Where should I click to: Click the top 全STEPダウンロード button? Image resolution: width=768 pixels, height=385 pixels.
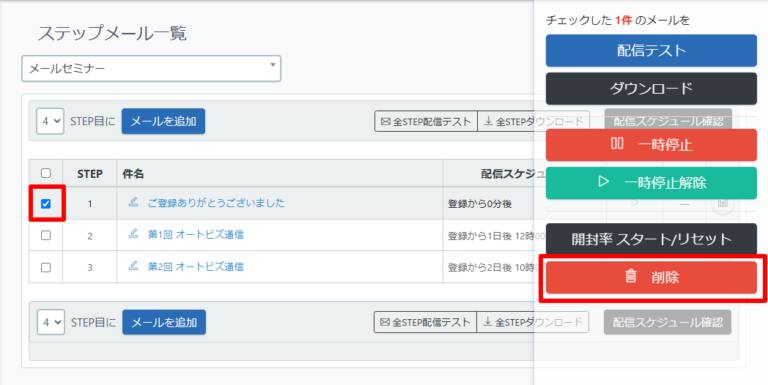pos(533,121)
